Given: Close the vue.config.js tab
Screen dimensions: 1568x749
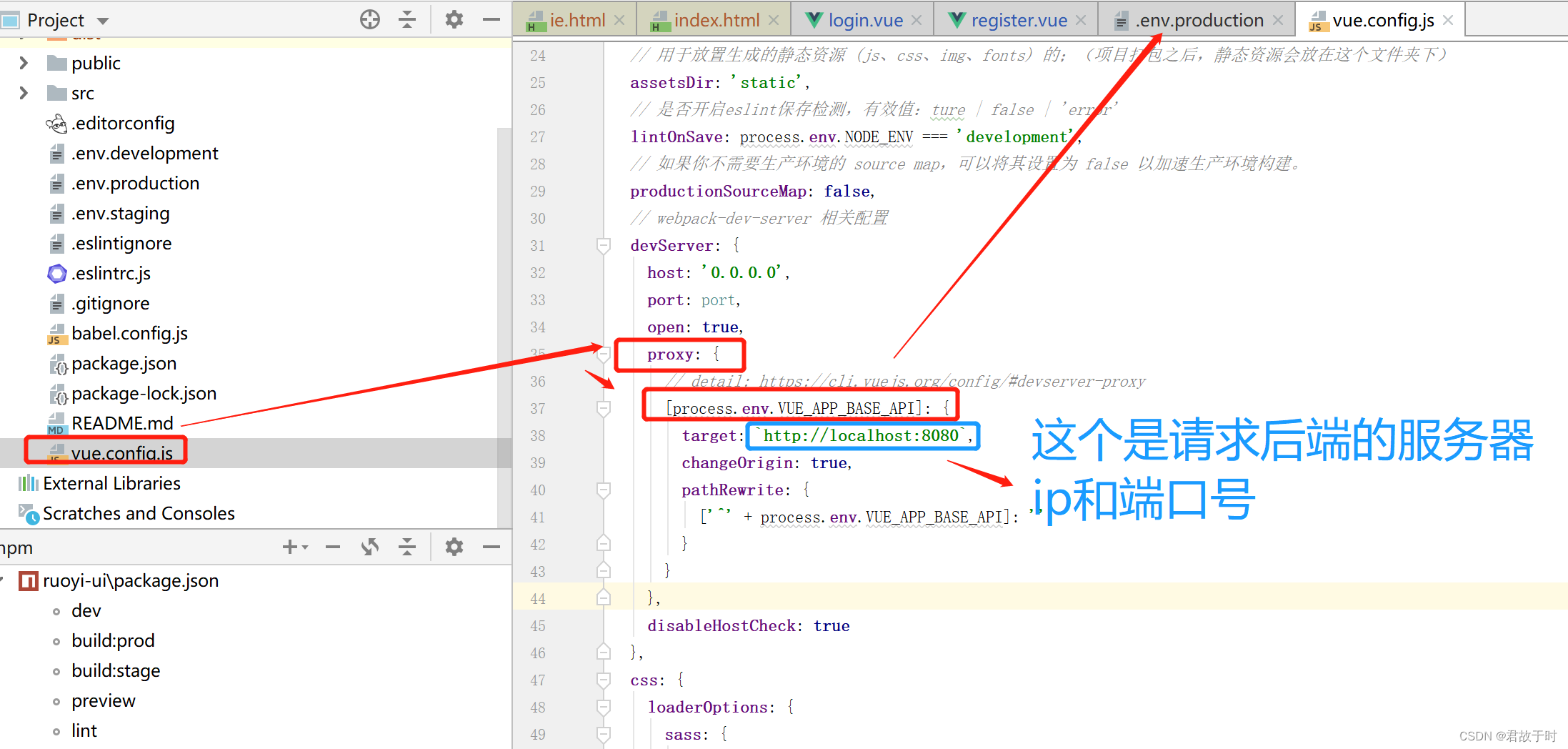Looking at the screenshot, I should [1448, 20].
